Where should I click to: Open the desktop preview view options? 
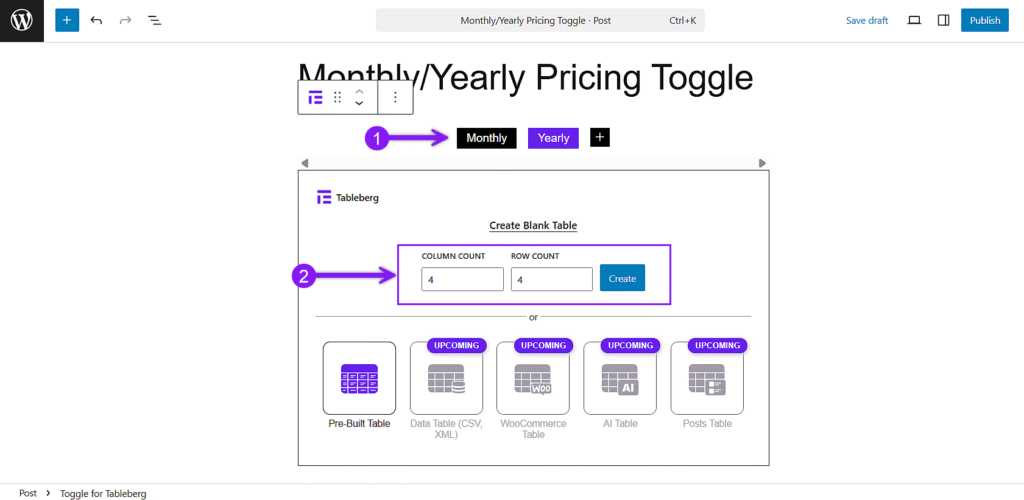(914, 20)
